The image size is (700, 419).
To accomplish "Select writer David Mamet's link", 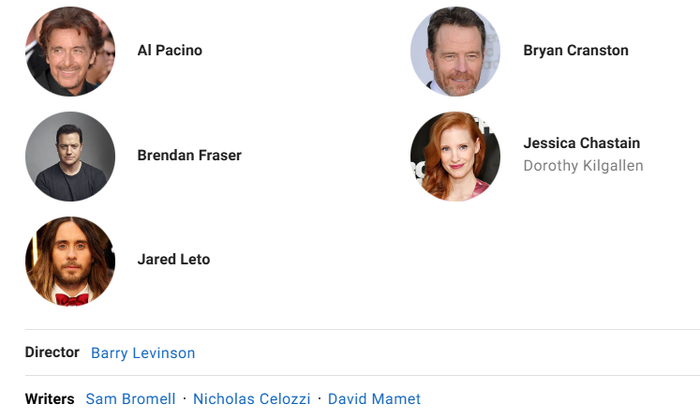I will (374, 399).
